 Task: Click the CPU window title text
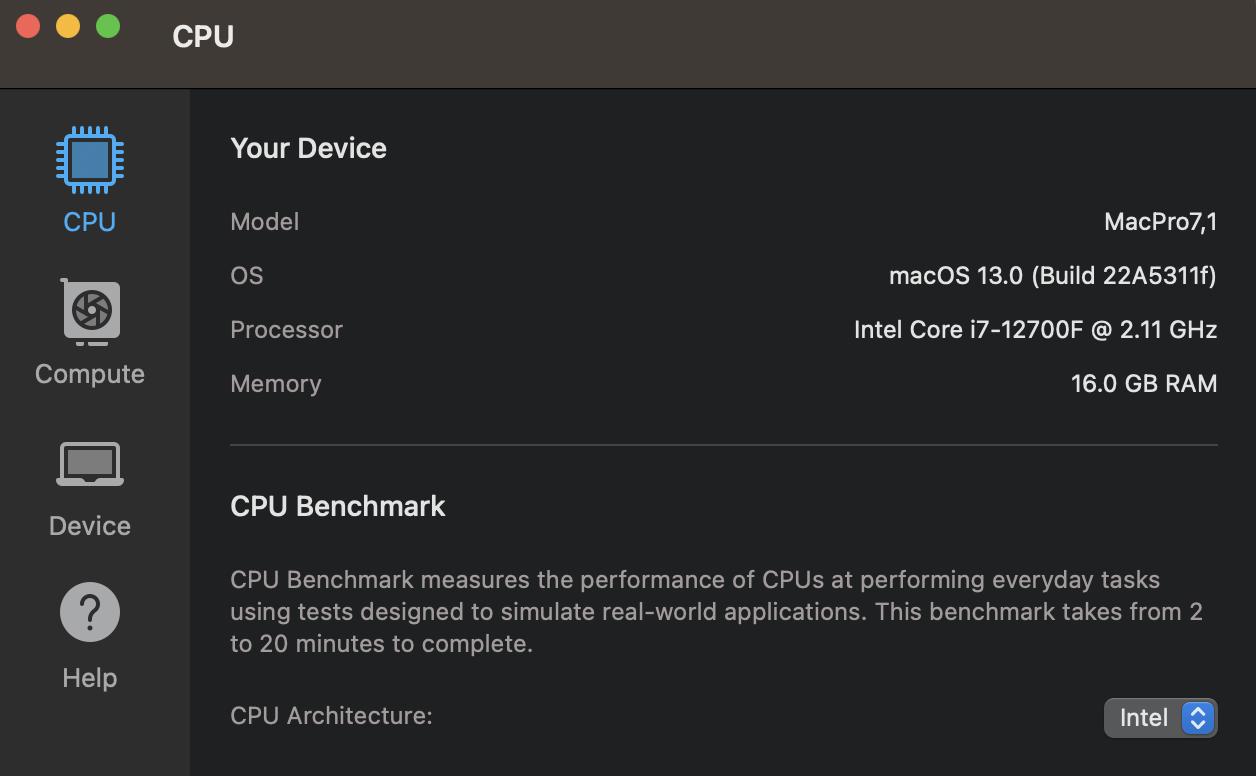coord(203,36)
